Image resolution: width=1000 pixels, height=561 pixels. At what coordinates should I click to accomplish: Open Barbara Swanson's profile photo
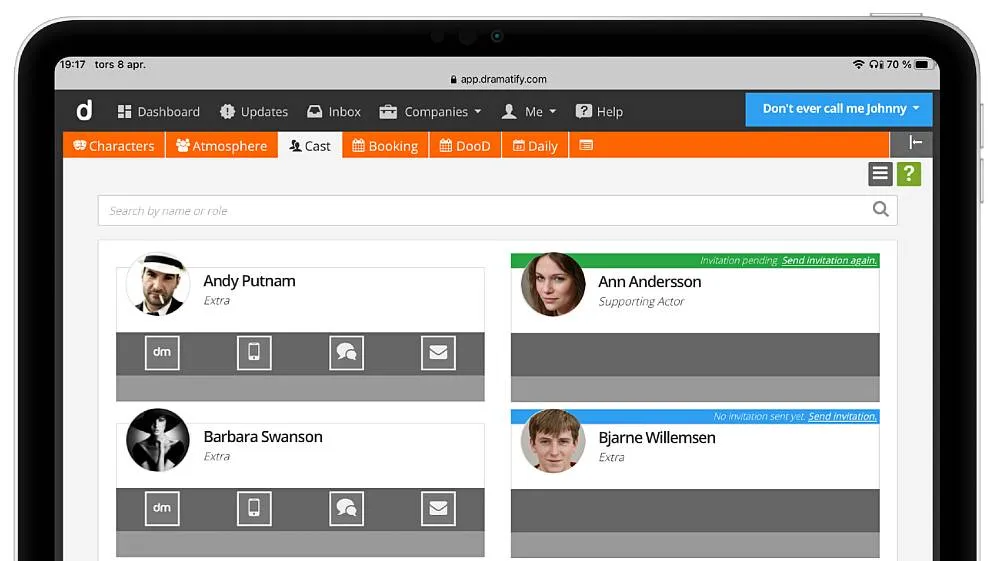coord(158,440)
